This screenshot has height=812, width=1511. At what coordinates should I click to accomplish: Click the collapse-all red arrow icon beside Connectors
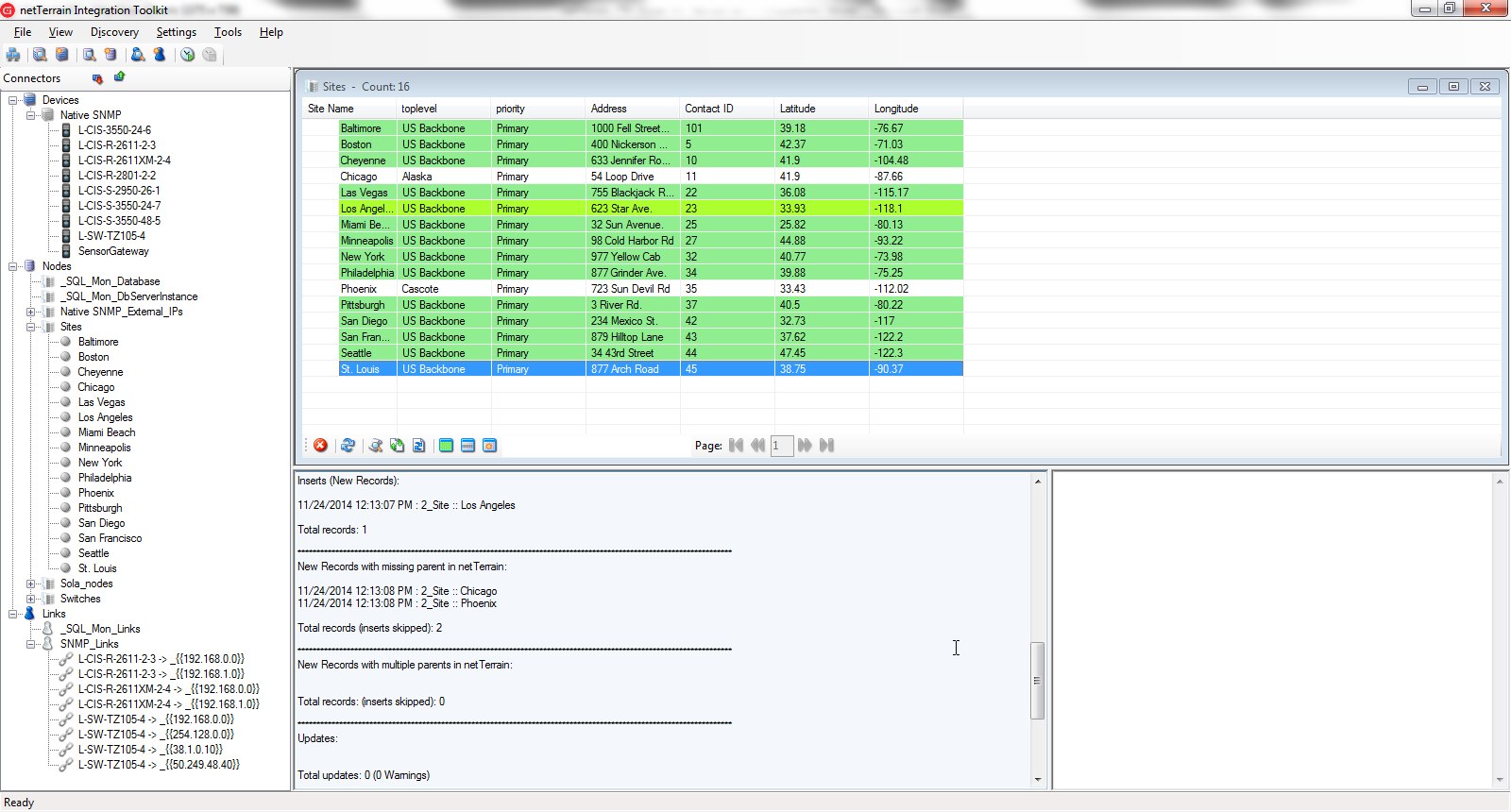pos(97,78)
